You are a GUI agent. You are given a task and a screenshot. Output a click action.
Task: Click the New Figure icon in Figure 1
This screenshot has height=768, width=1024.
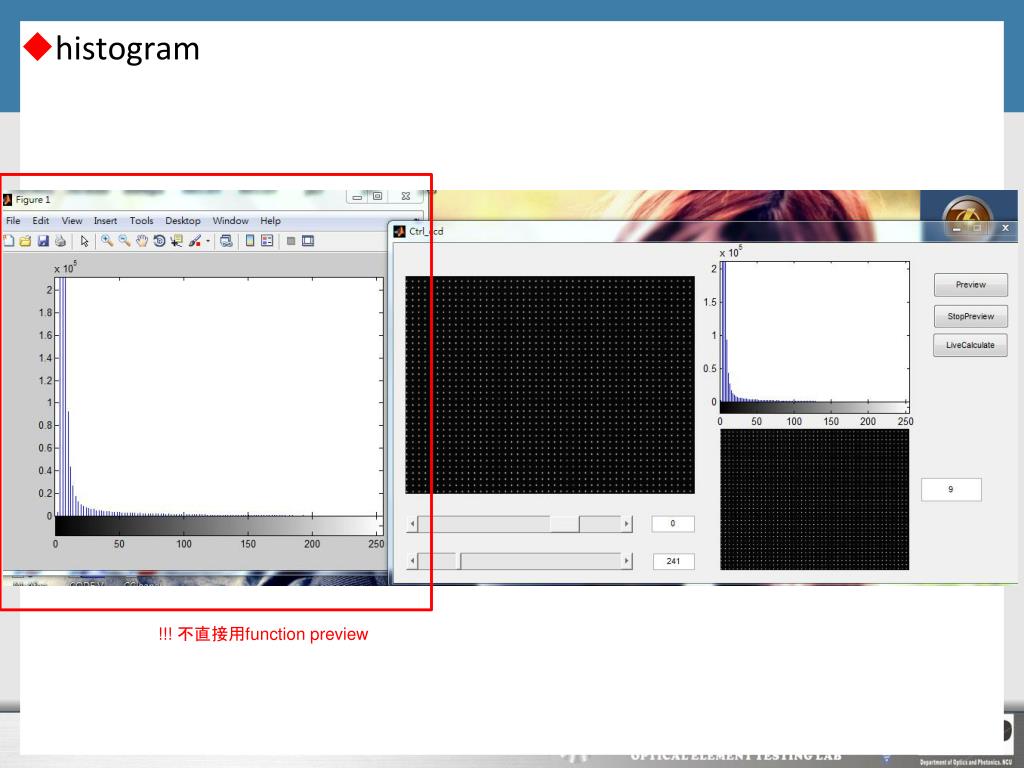[x=8, y=241]
